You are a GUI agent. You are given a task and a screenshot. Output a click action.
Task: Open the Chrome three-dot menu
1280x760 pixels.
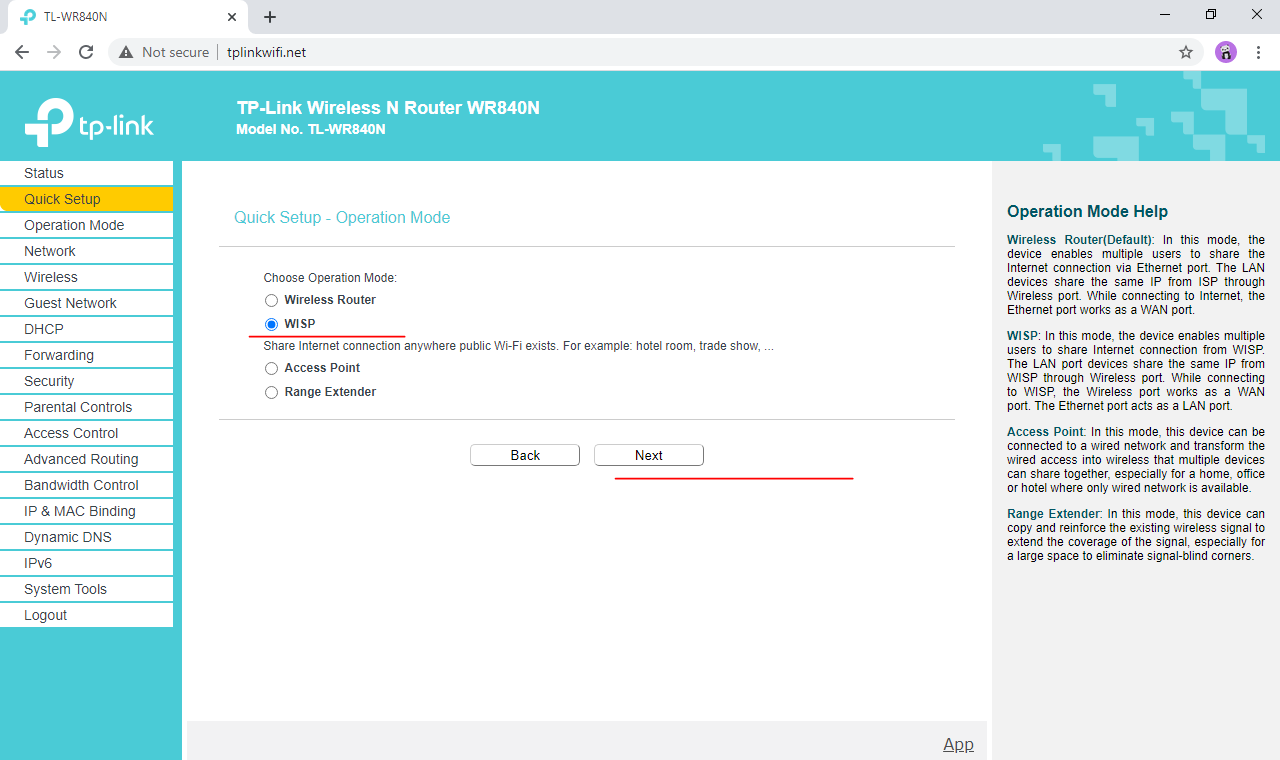click(x=1258, y=52)
